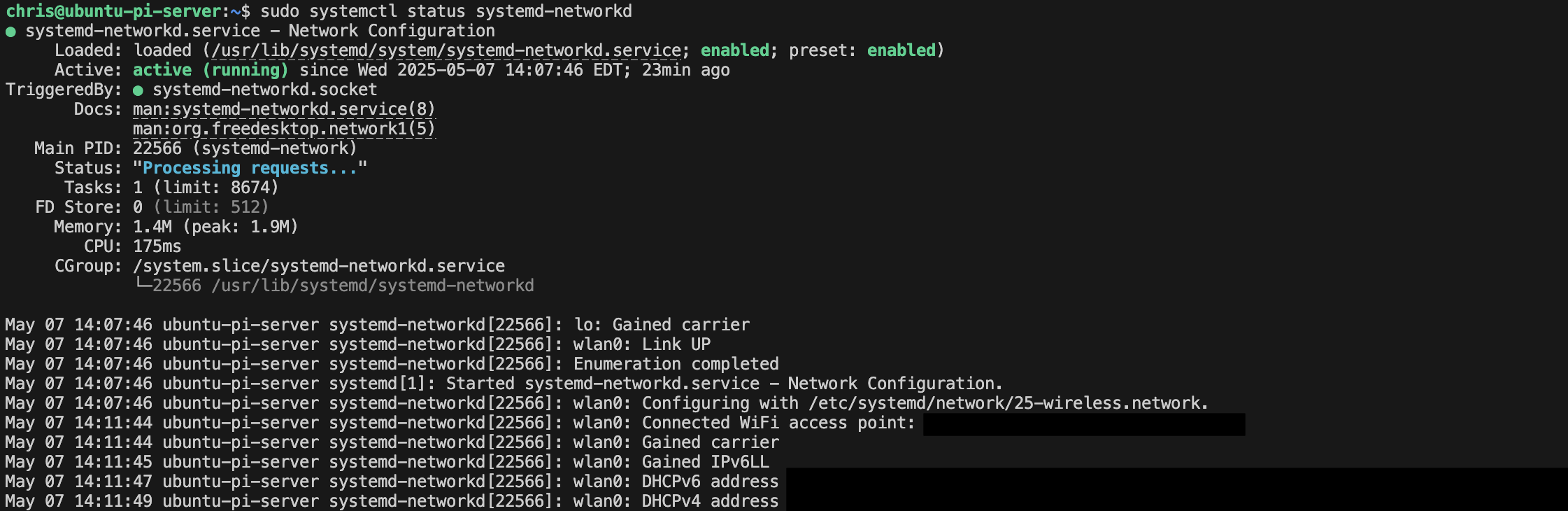Click the CGroup tree branch symbol
The width and height of the screenshot is (1568, 511).
pos(142,284)
